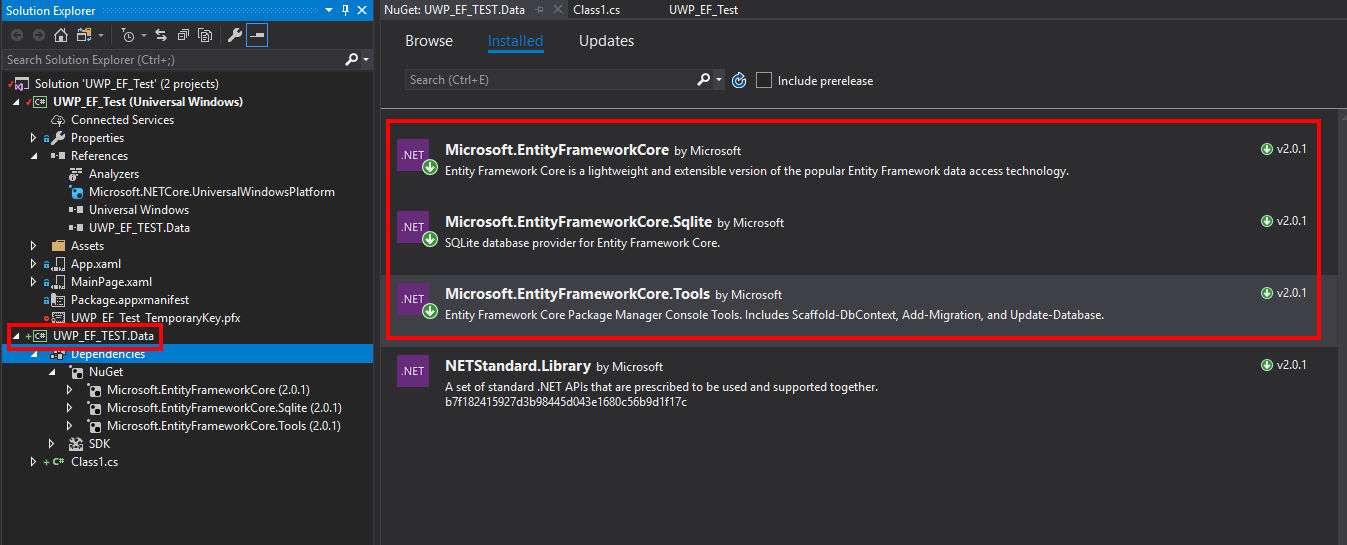Select UWP_EF_Test_TemporaryKey.pfx file
1347x545 pixels.
pyautogui.click(x=155, y=318)
